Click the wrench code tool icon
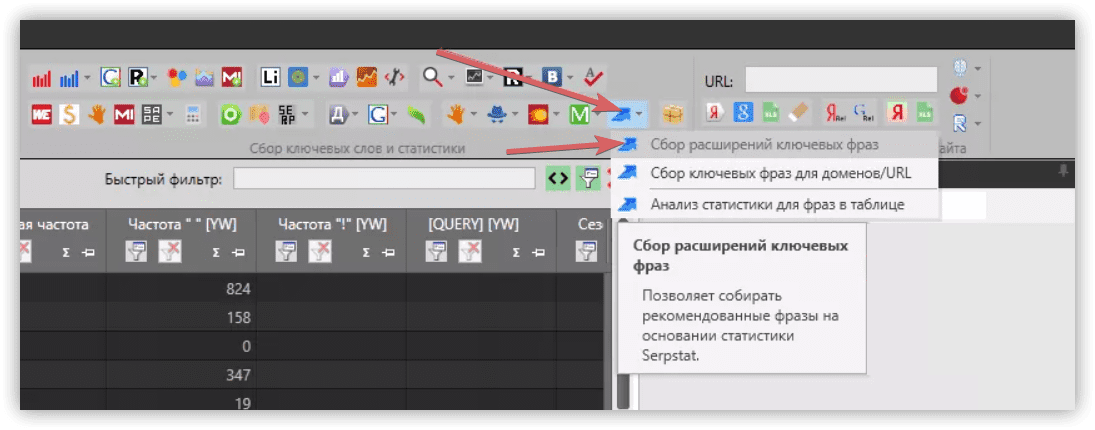 tap(395, 77)
